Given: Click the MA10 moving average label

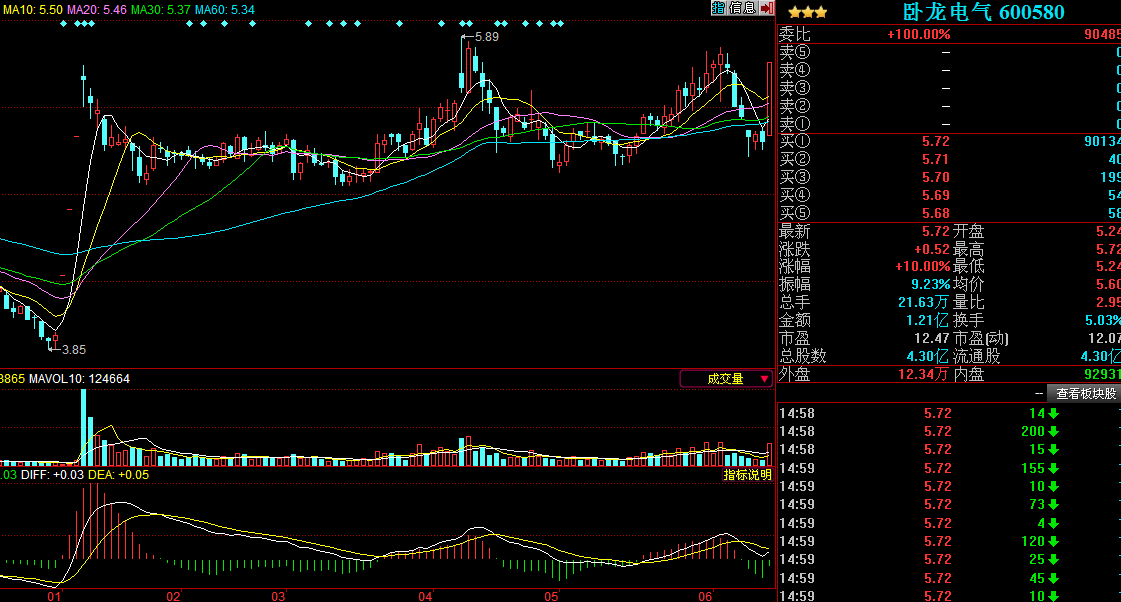Looking at the screenshot, I should [32, 9].
